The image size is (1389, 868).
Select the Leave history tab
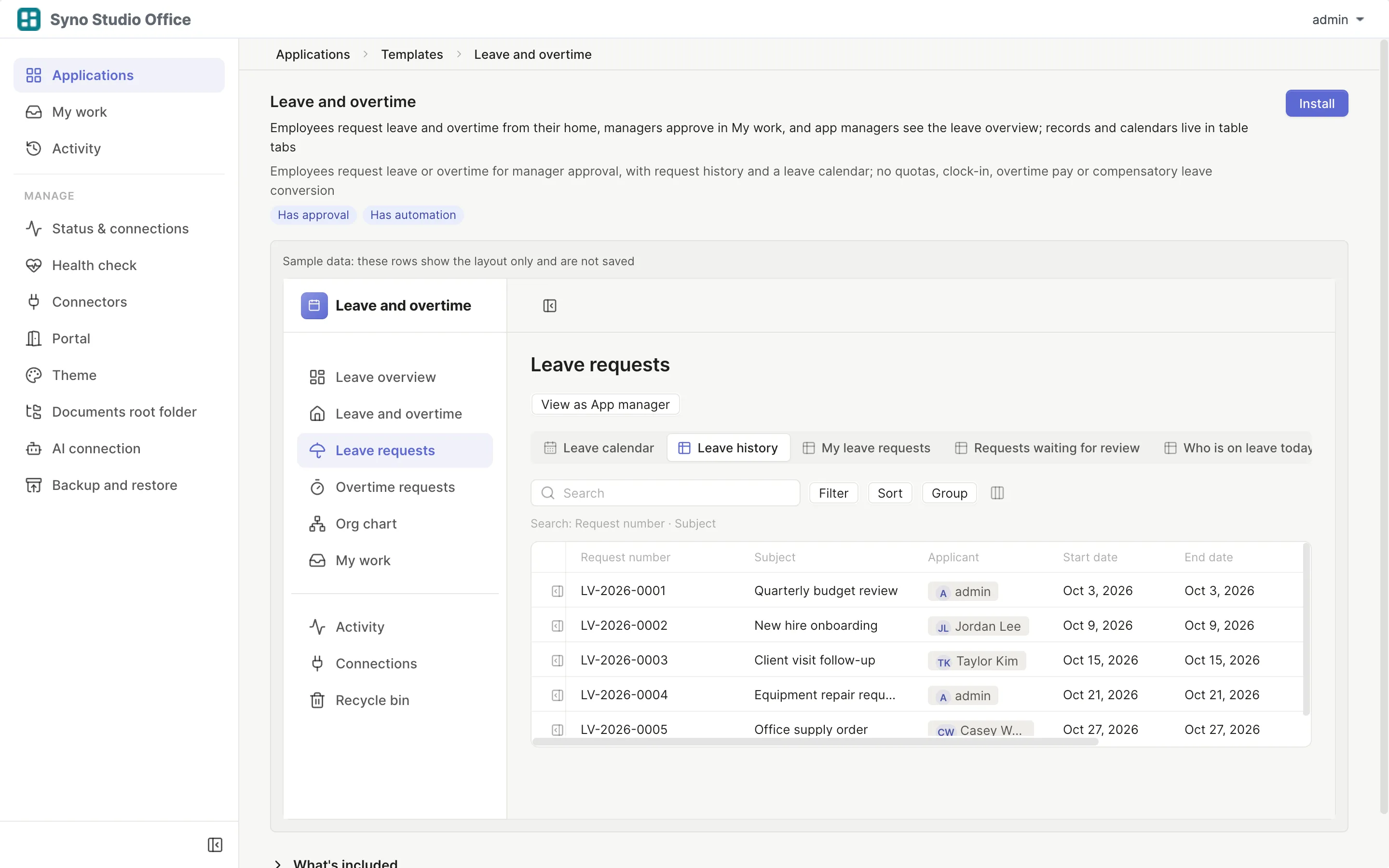[x=728, y=448]
